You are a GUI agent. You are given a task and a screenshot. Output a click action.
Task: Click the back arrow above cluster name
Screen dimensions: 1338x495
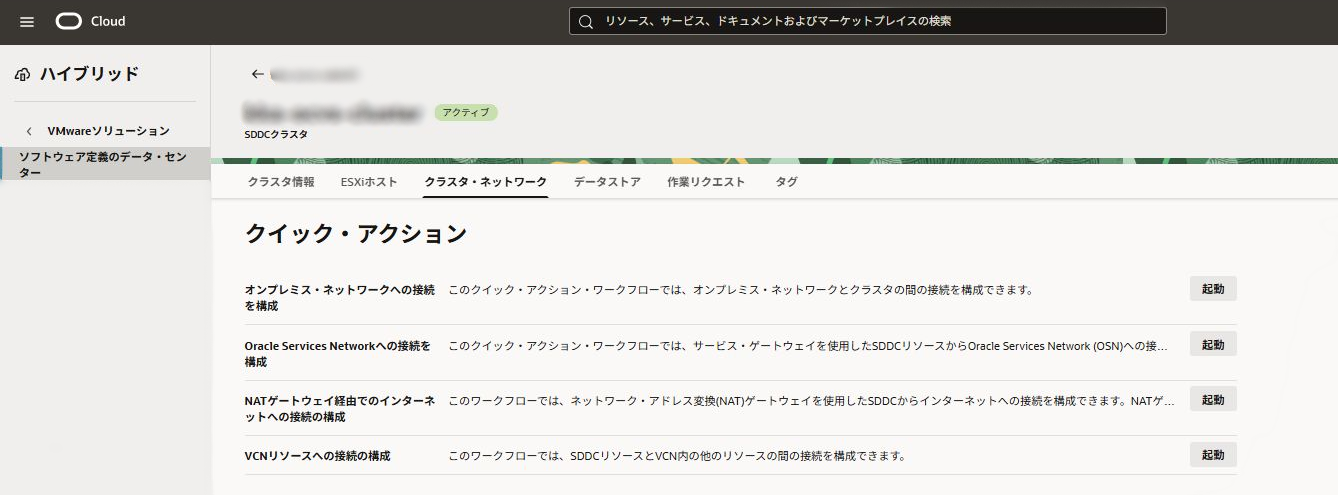(257, 74)
